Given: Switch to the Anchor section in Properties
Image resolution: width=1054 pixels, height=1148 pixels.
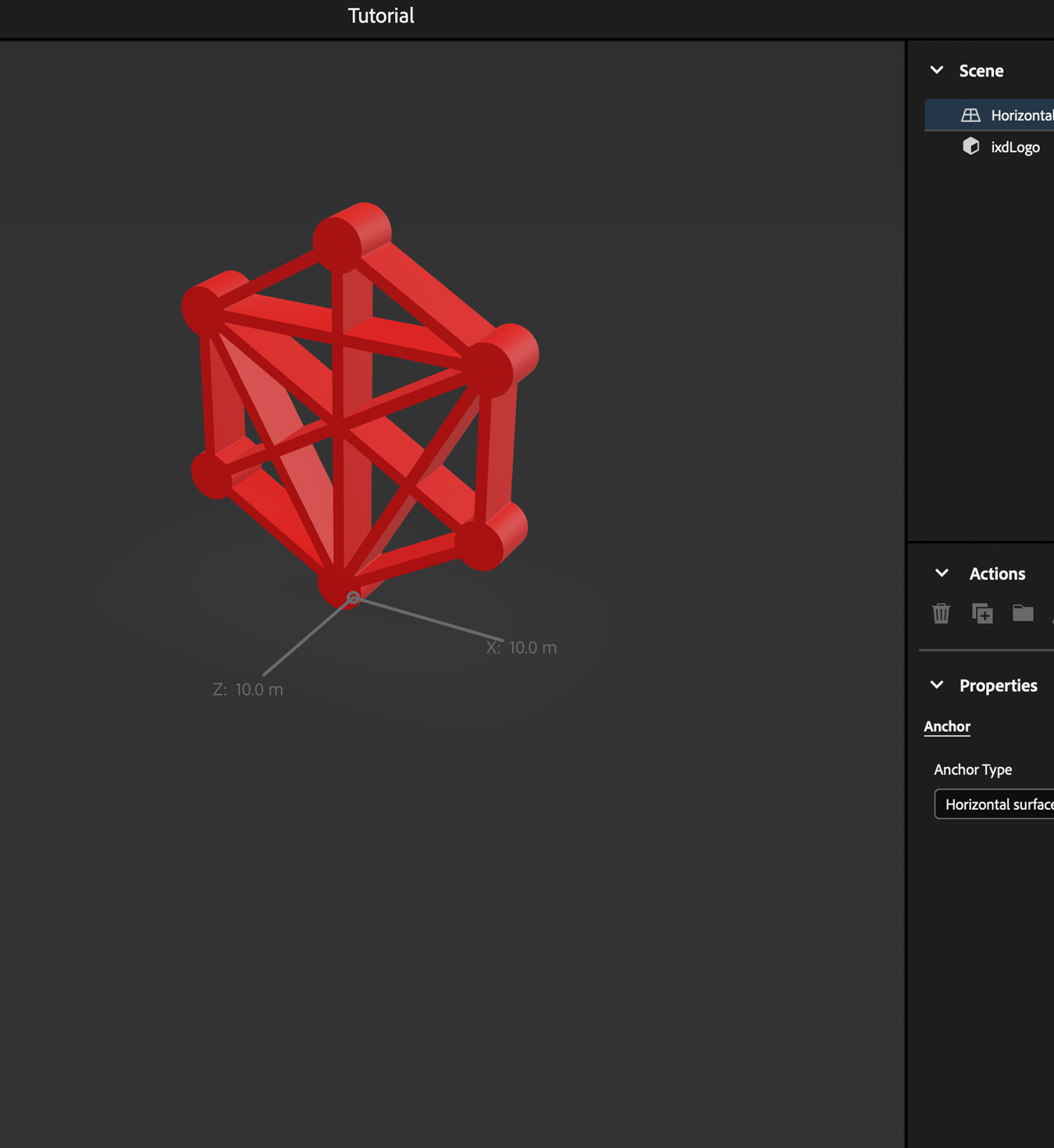Looking at the screenshot, I should (946, 726).
